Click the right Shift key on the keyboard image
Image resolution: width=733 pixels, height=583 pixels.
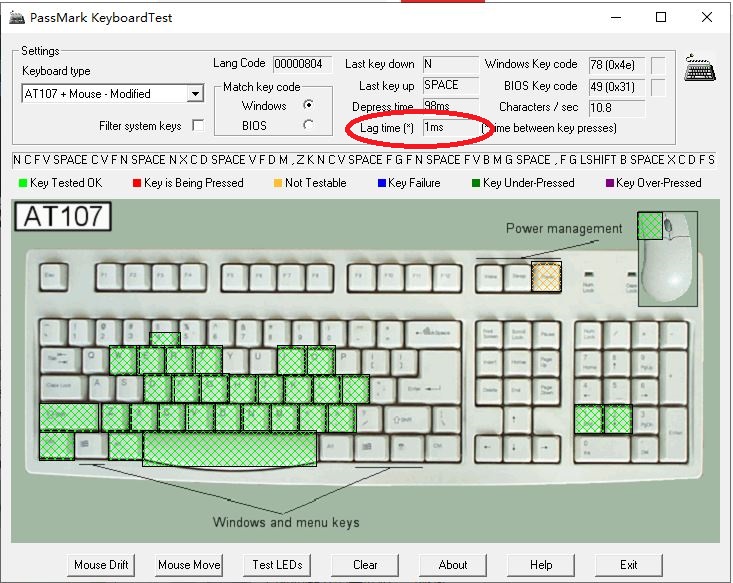[408, 419]
